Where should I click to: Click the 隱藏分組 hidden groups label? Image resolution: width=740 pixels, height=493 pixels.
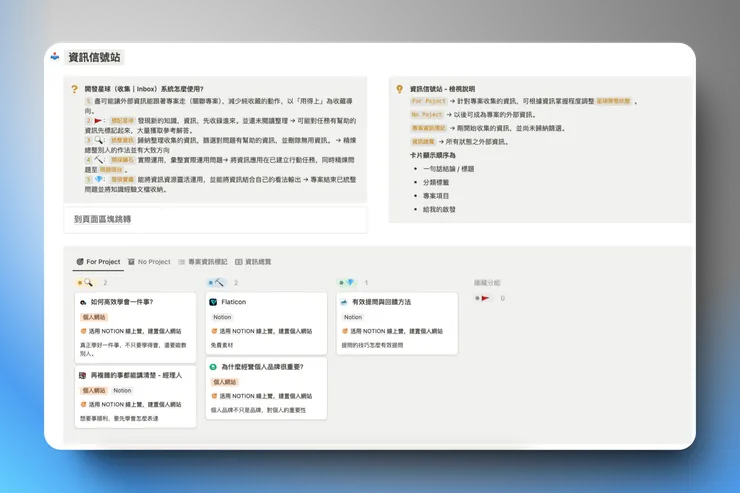[x=487, y=283]
